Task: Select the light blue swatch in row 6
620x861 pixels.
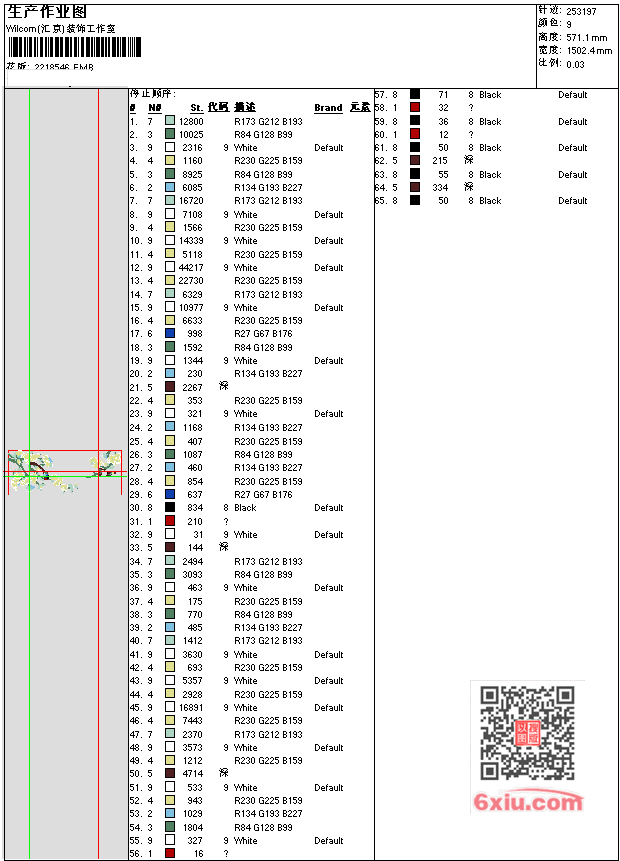Action: [170, 187]
